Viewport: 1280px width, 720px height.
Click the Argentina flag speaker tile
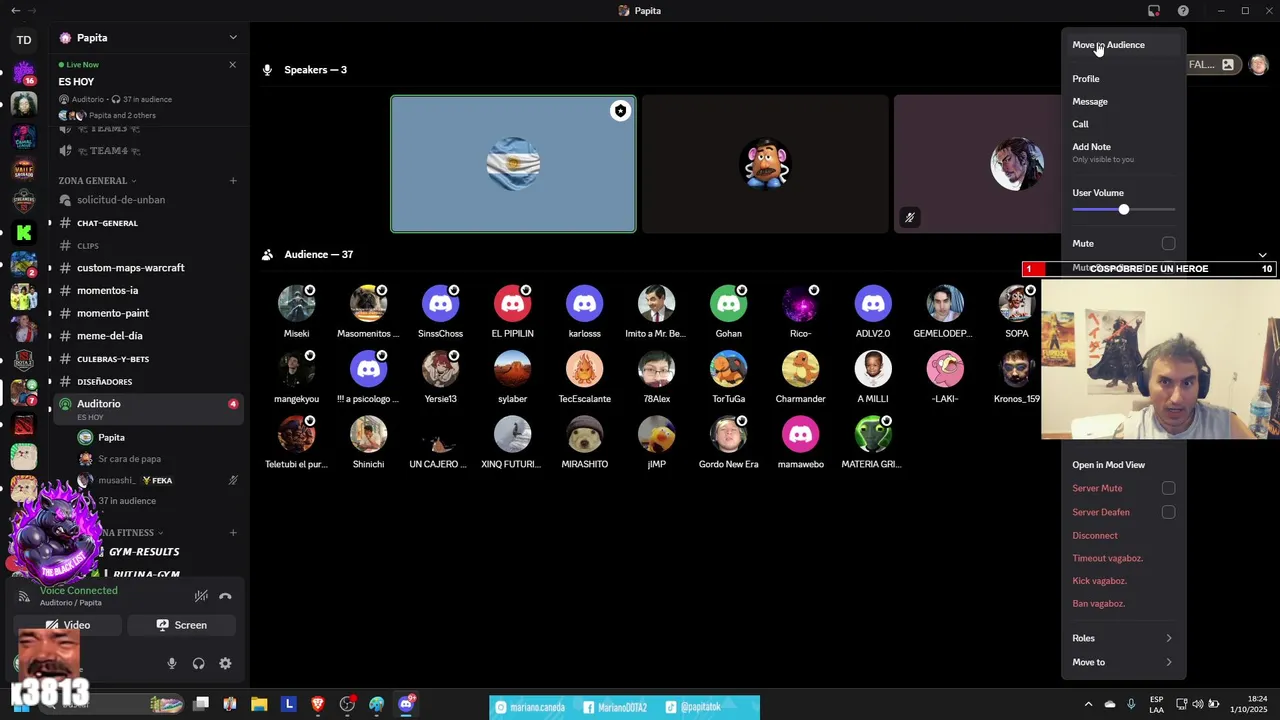pyautogui.click(x=513, y=164)
